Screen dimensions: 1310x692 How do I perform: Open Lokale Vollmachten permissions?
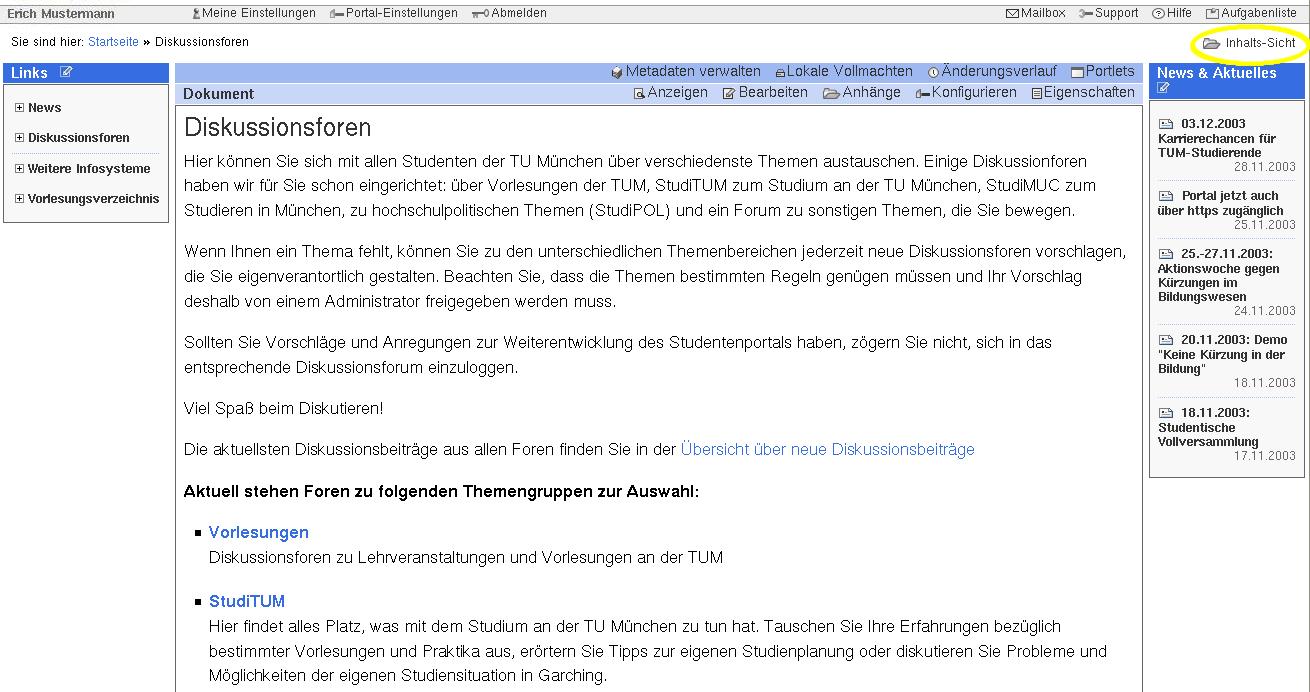(x=843, y=72)
